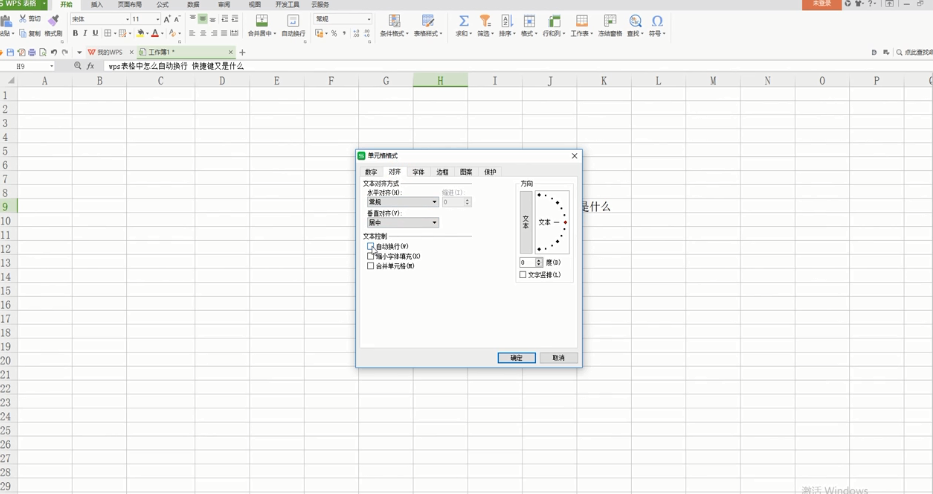Expand the font color dropdown arrow
The height and width of the screenshot is (494, 933).
[x=162, y=33]
